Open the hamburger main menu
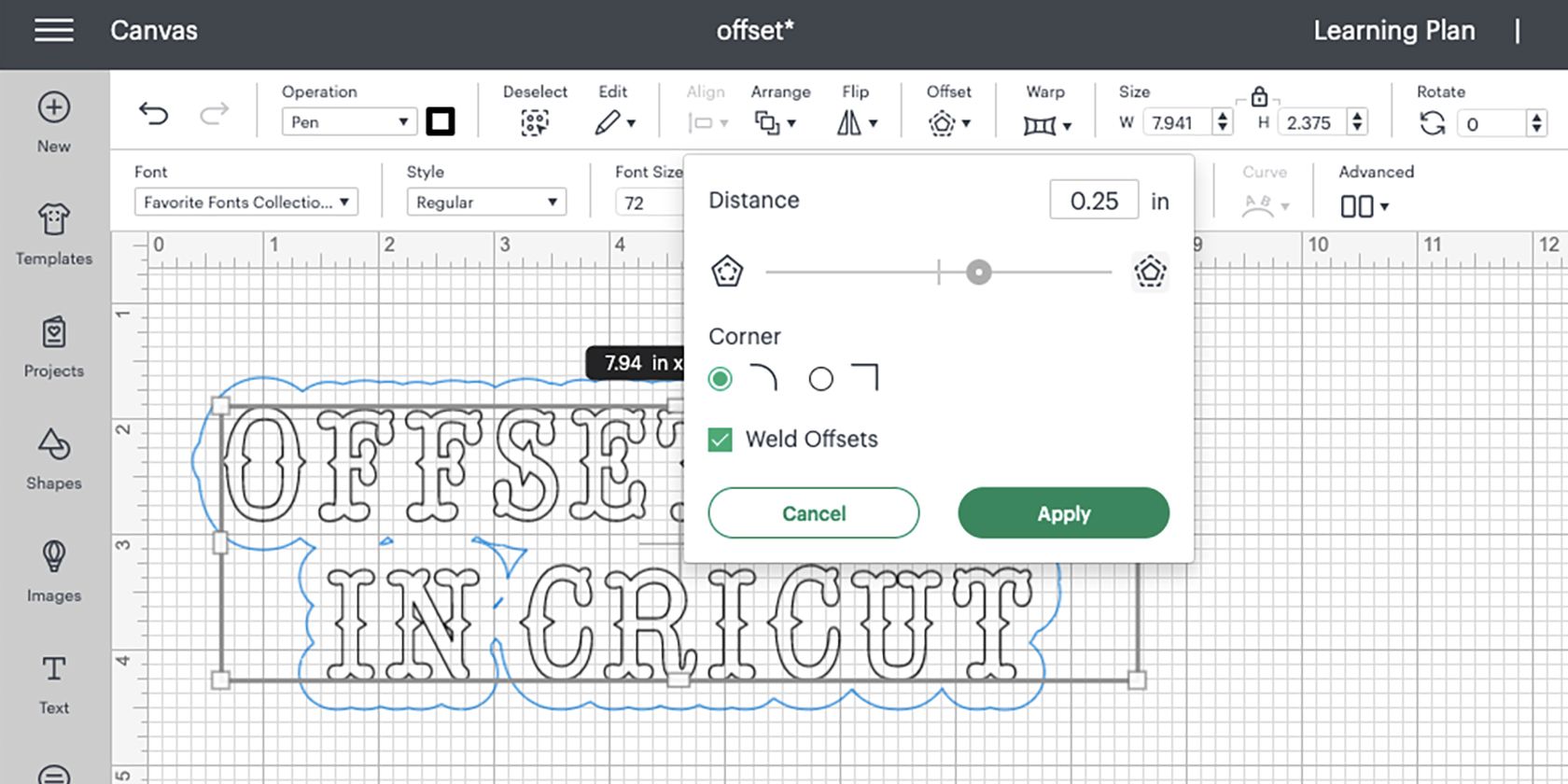Screen dimensions: 1568x784 pos(54,30)
